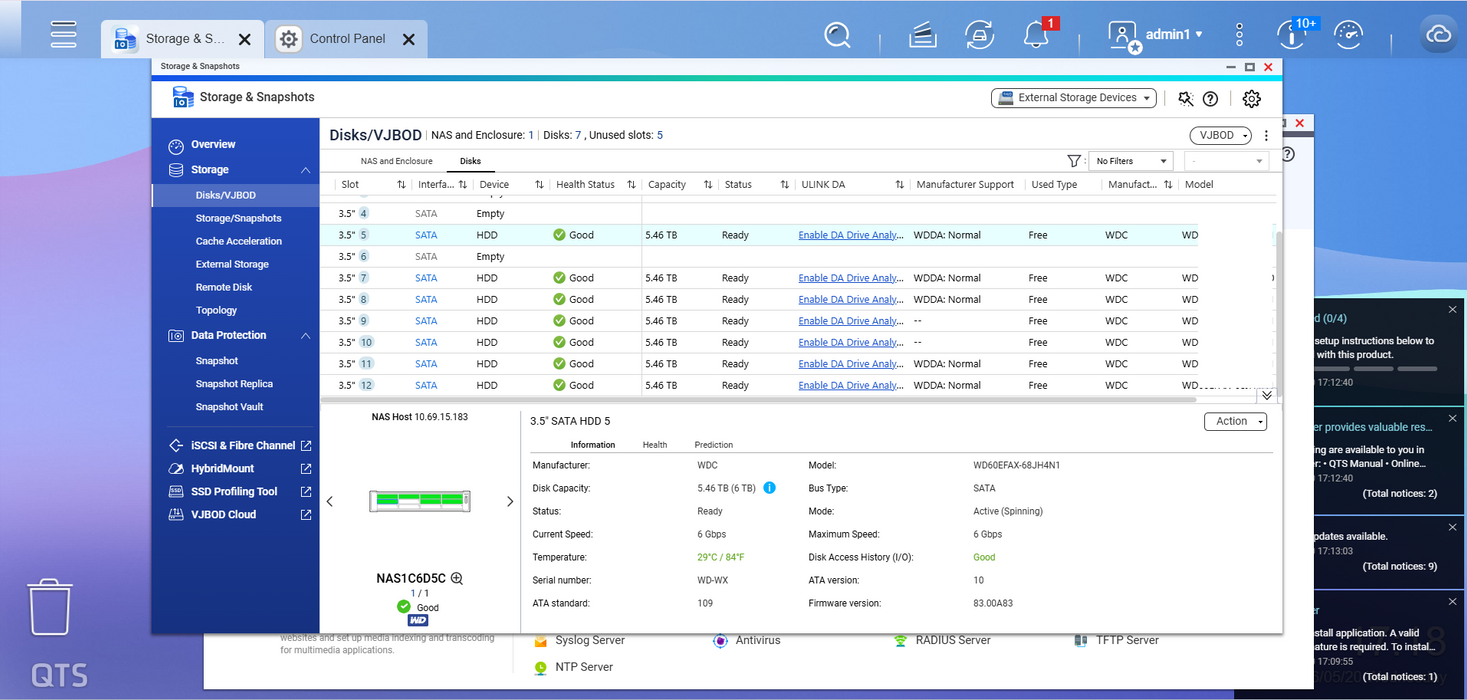Open the resource monitor dashboard gauge icon
The height and width of the screenshot is (700, 1467).
point(1348,35)
